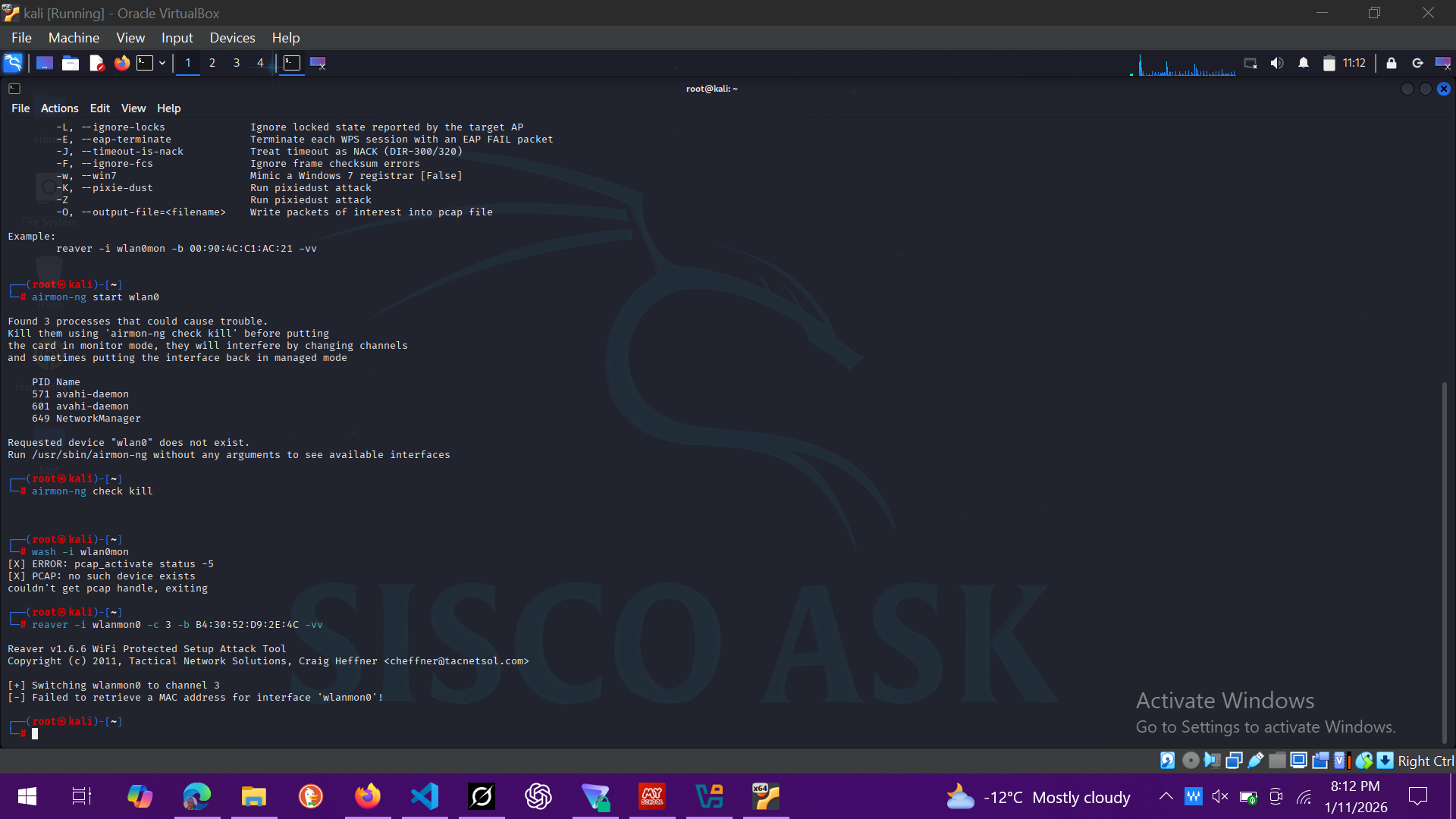
Task: Open terminal emulator launcher in Kali panel
Action: [145, 63]
